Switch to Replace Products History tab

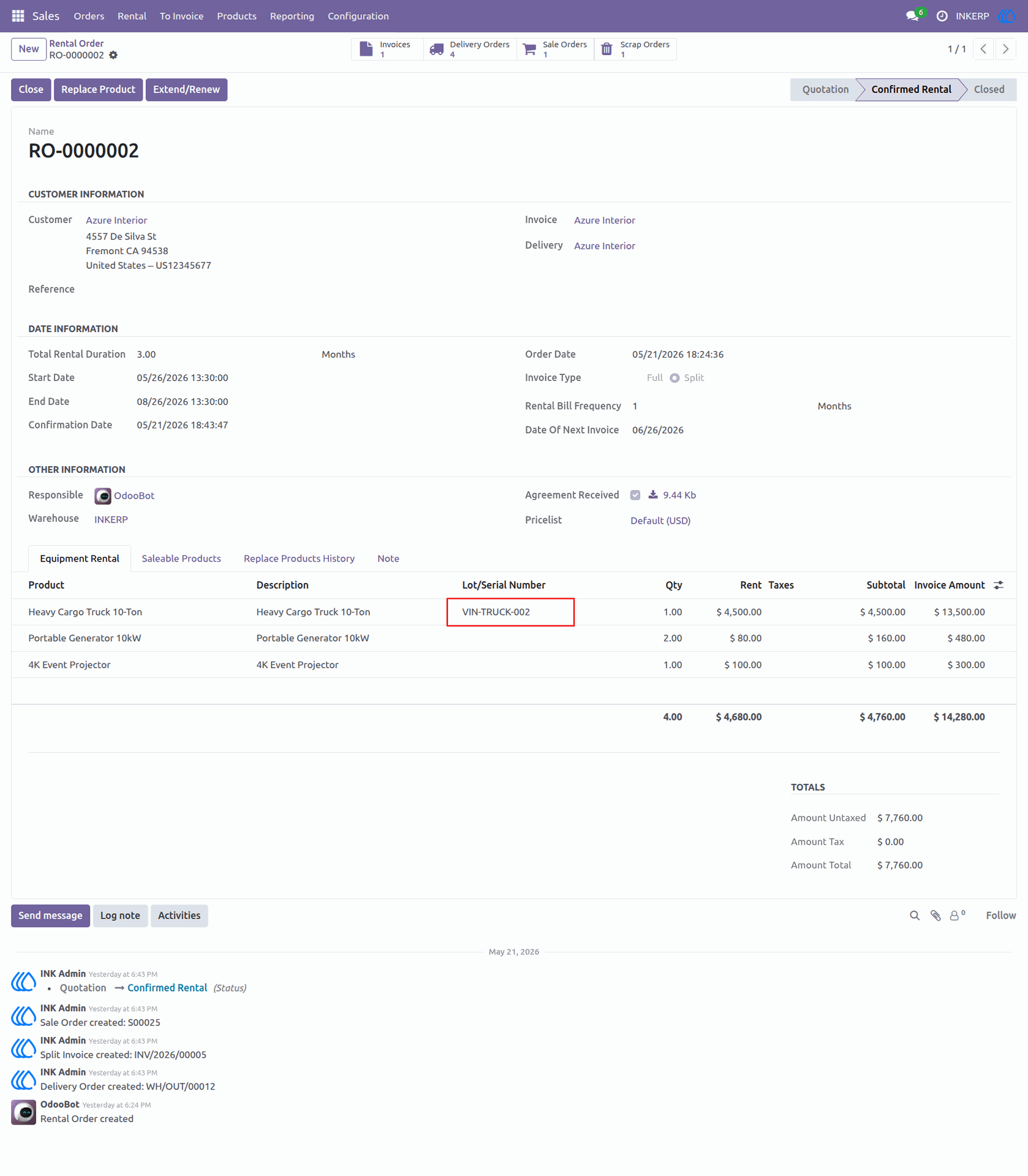pos(299,559)
